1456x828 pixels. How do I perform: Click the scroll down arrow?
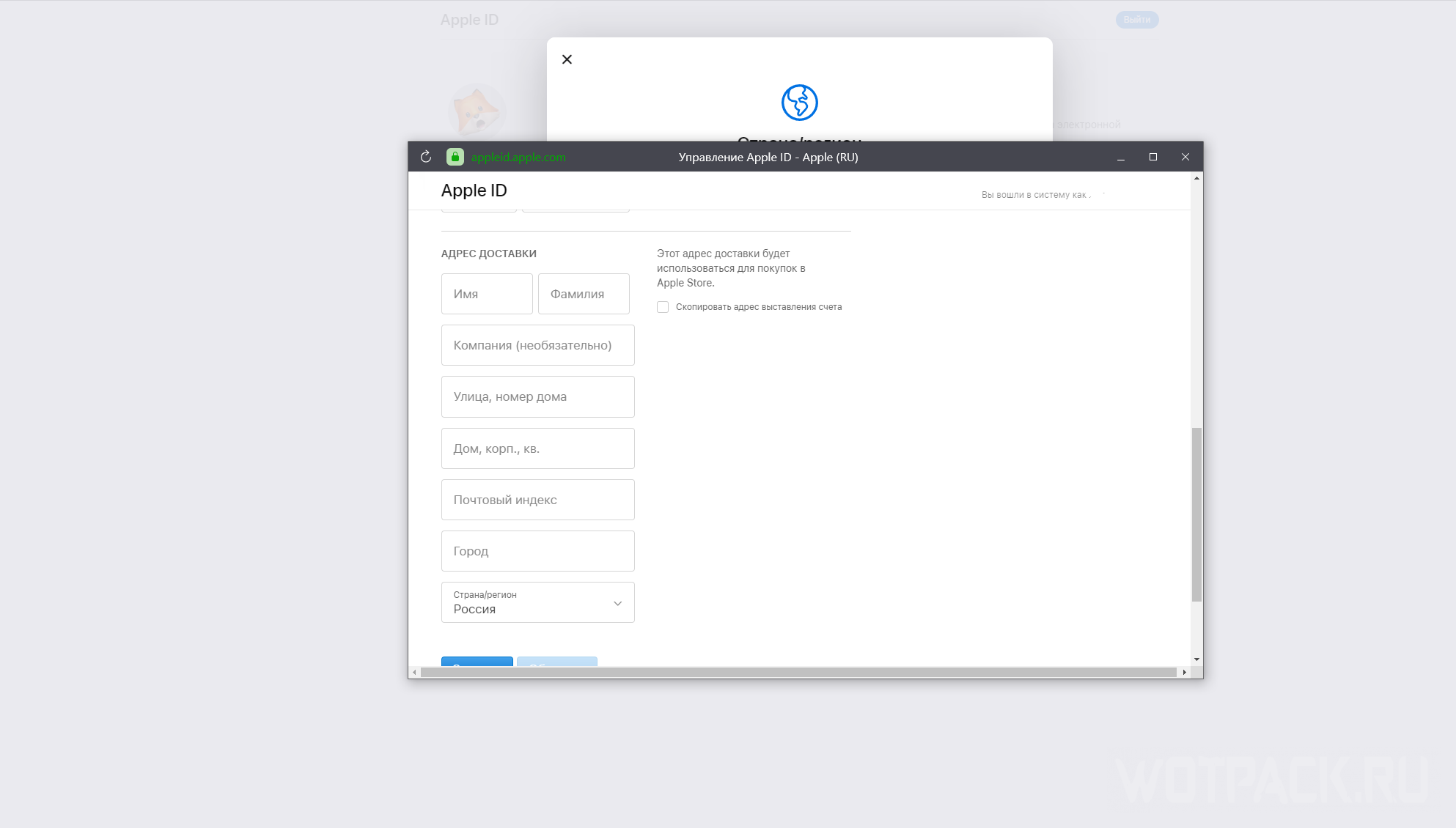click(x=1196, y=659)
